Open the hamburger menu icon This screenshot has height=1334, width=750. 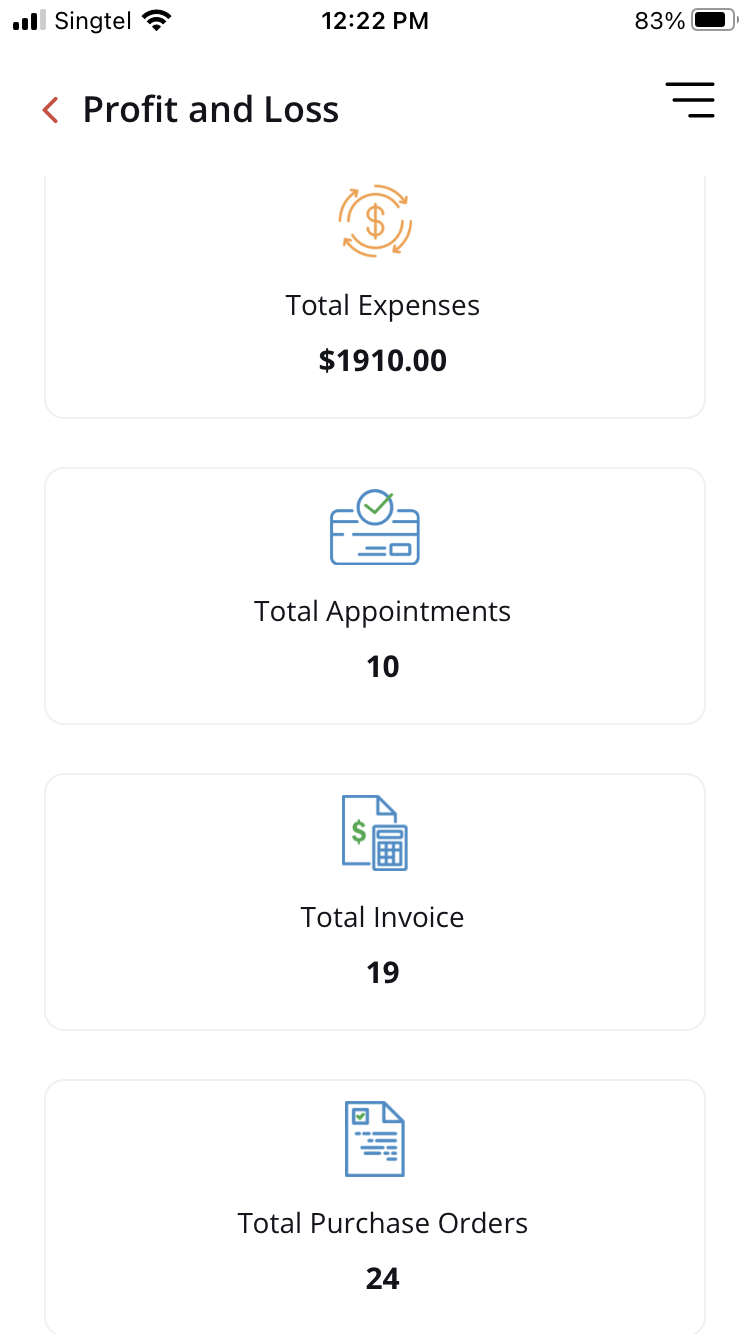point(690,100)
